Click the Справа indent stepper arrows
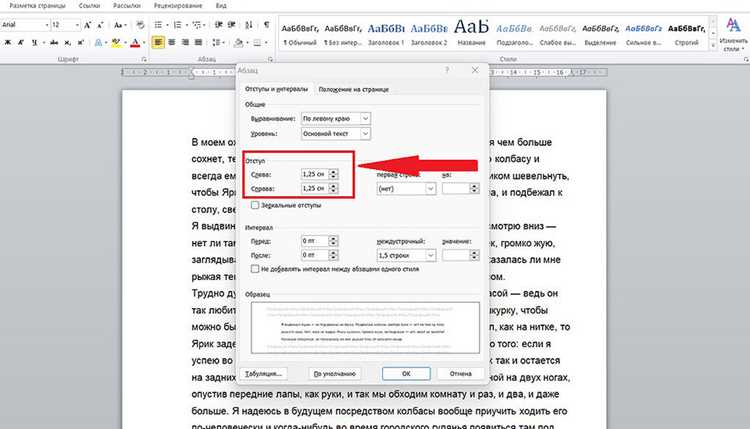 [x=333, y=188]
